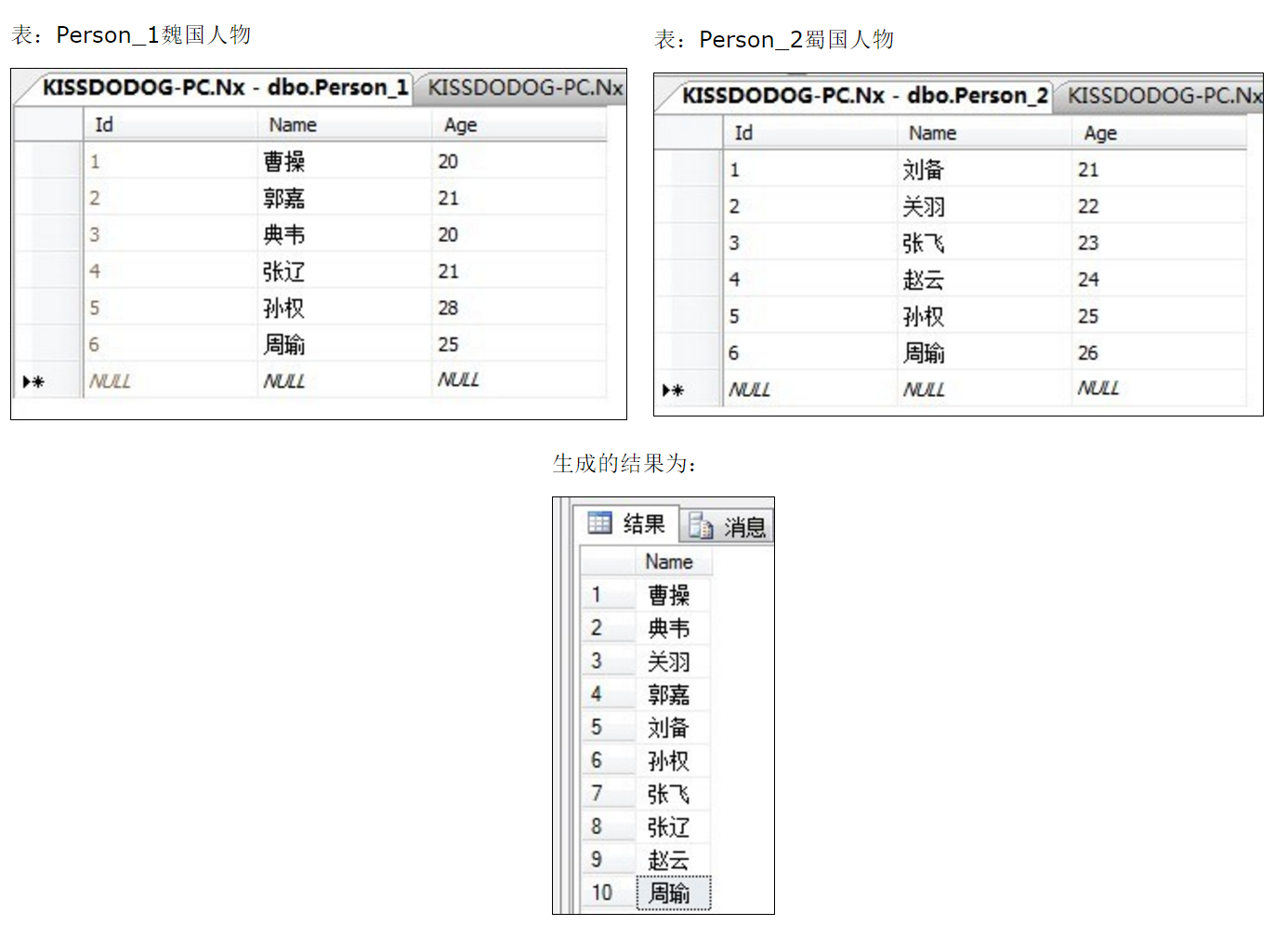Select 张辽 in the results grid

tap(674, 826)
